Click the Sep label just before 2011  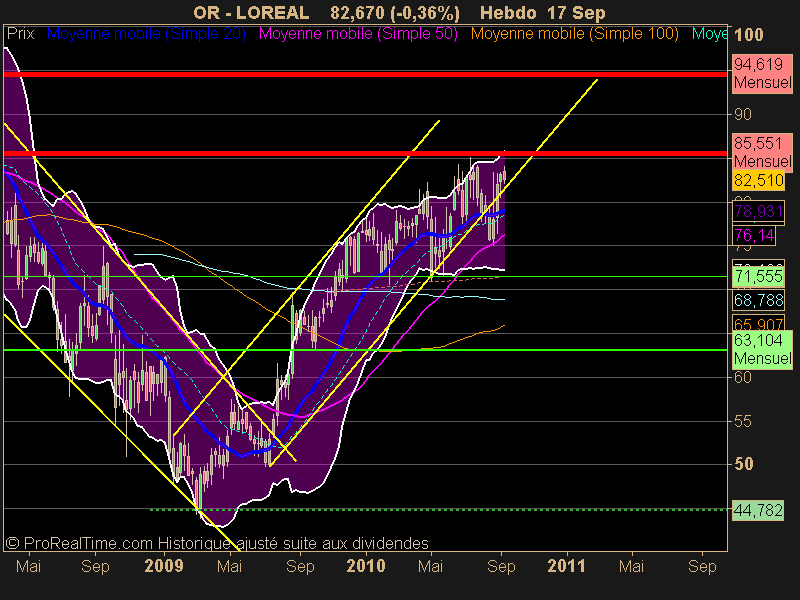pyautogui.click(x=502, y=567)
